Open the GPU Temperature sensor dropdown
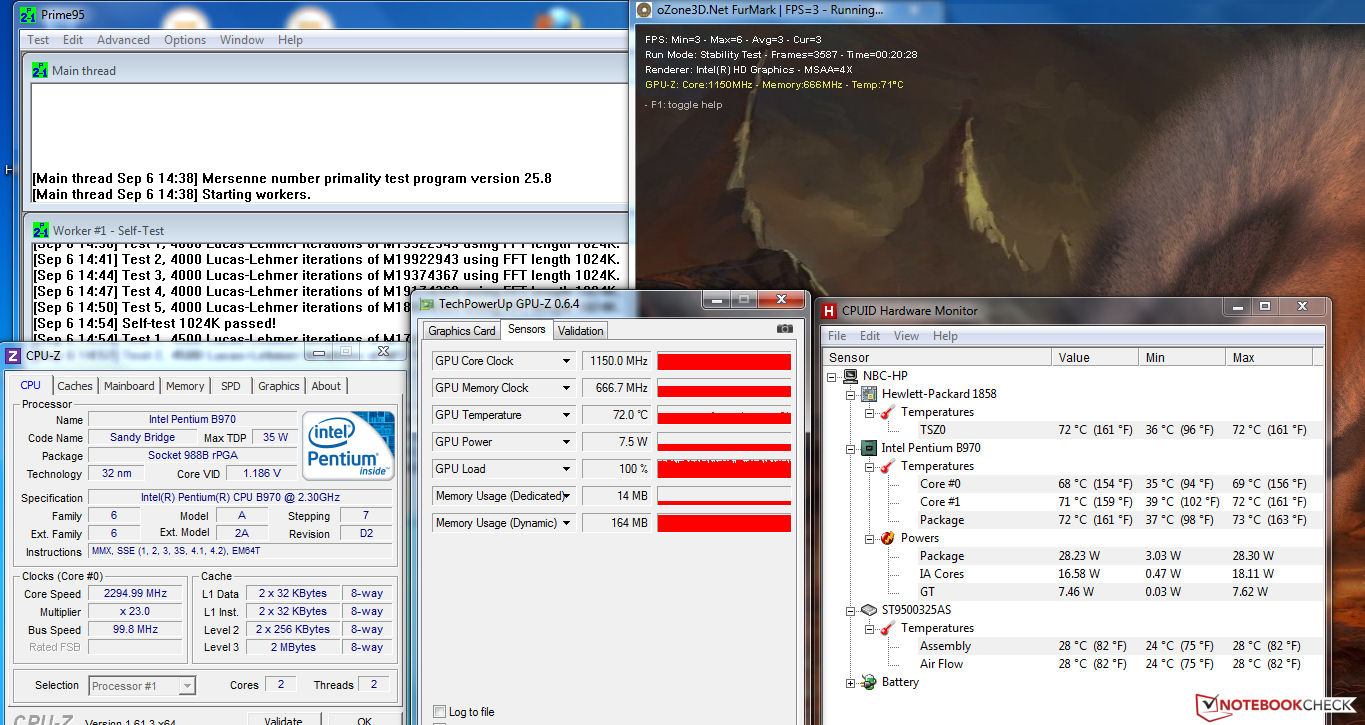Screen dimensions: 1365x725 (x=566, y=415)
